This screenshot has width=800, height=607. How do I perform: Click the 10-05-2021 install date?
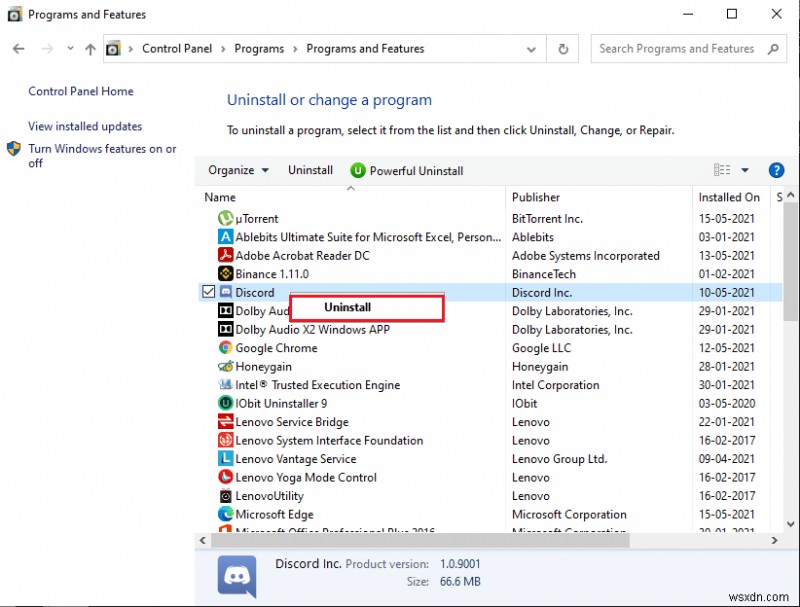coord(727,292)
